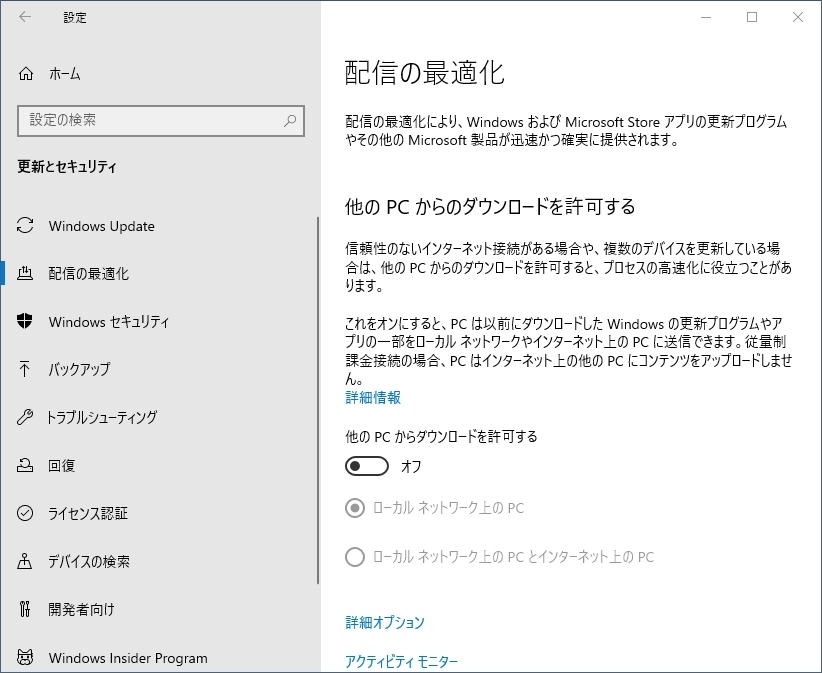Close the Settings window
This screenshot has height=673, width=822.
coord(798,17)
